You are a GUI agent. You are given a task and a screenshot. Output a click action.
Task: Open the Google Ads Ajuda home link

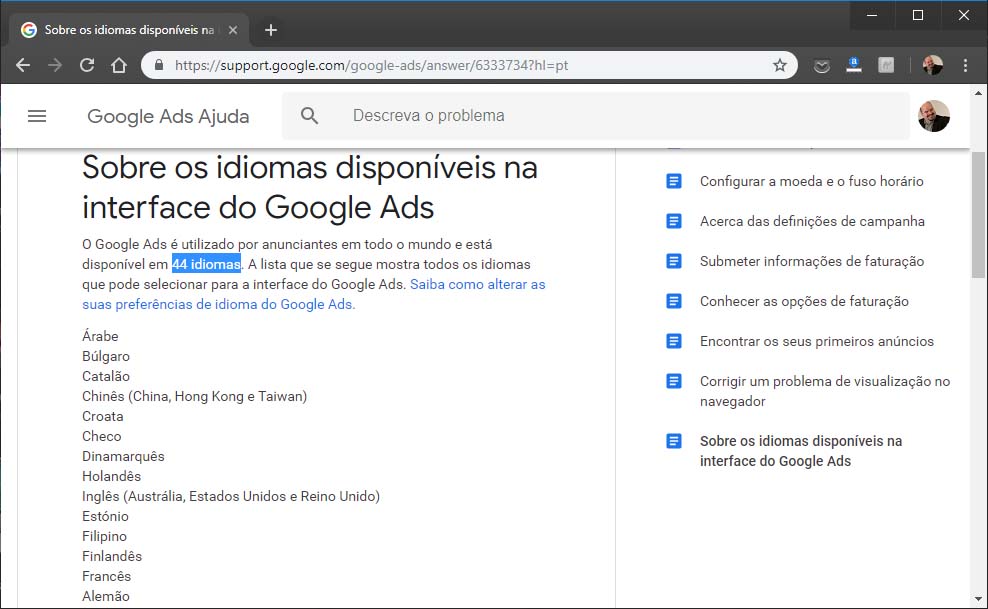point(168,116)
